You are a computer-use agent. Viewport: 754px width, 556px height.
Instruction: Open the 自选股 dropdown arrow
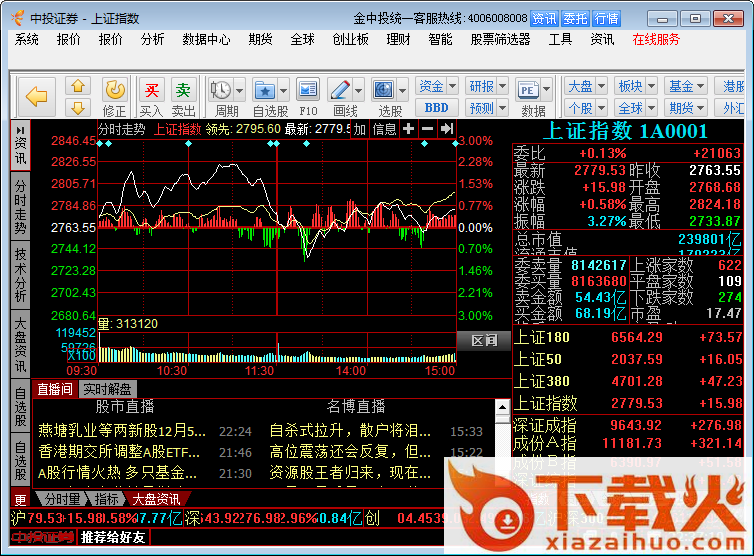pos(284,90)
